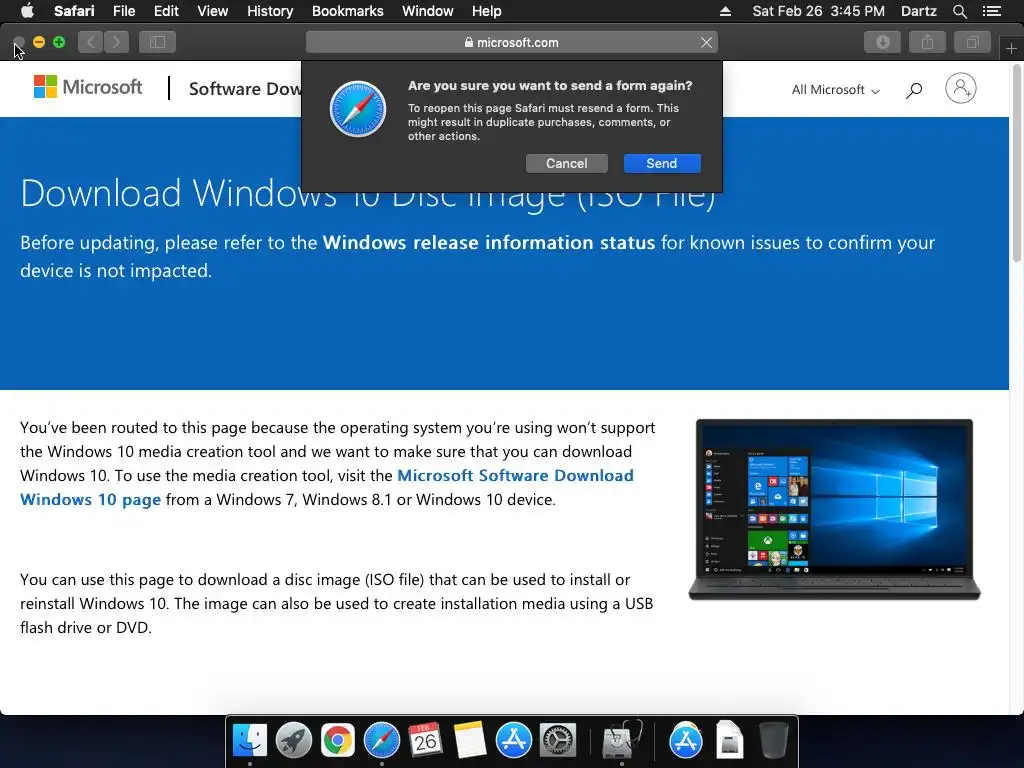Open the Safari share button
This screenshot has width=1024, height=768.
tap(927, 42)
